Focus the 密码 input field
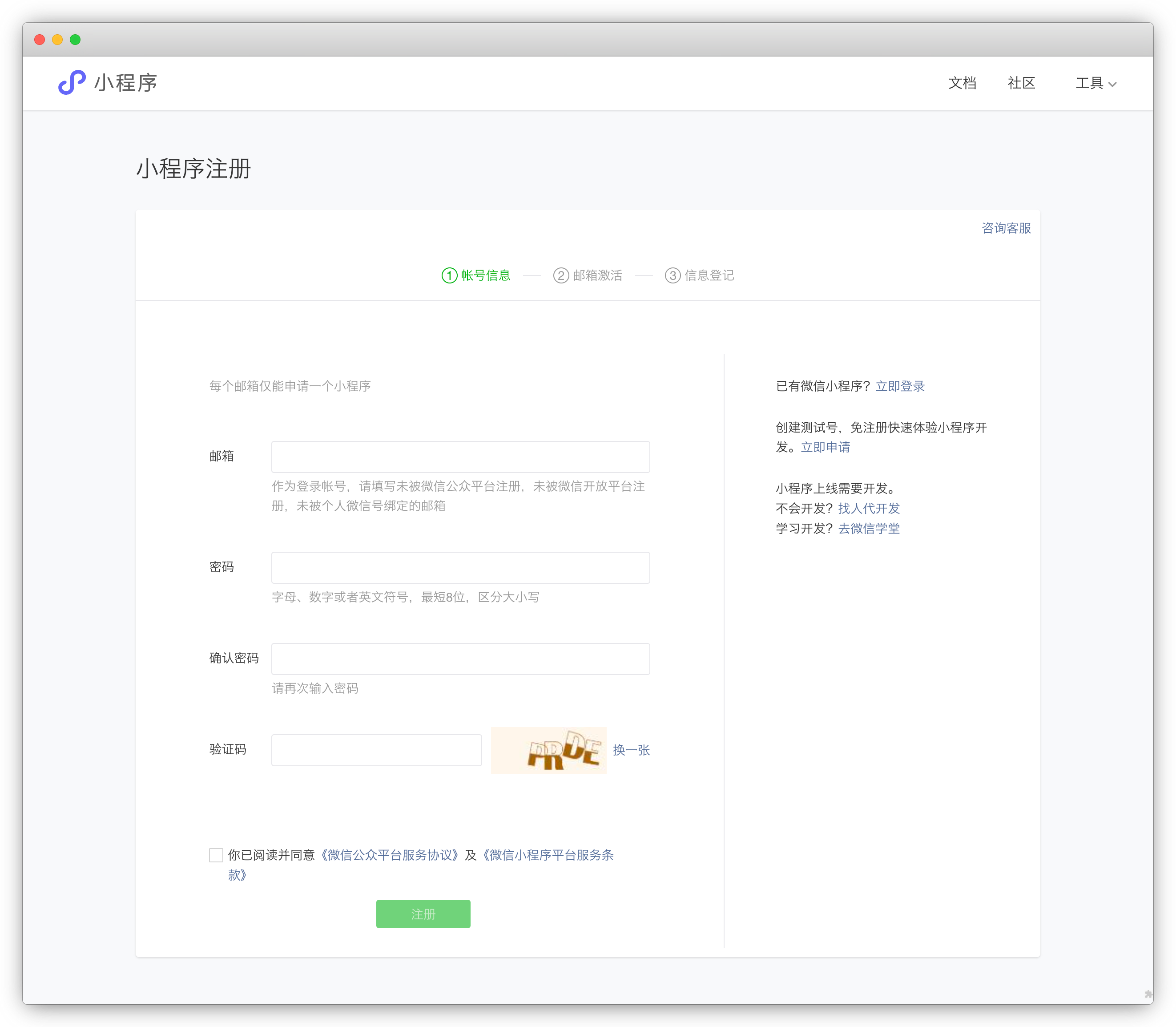Image resolution: width=1176 pixels, height=1027 pixels. point(460,568)
